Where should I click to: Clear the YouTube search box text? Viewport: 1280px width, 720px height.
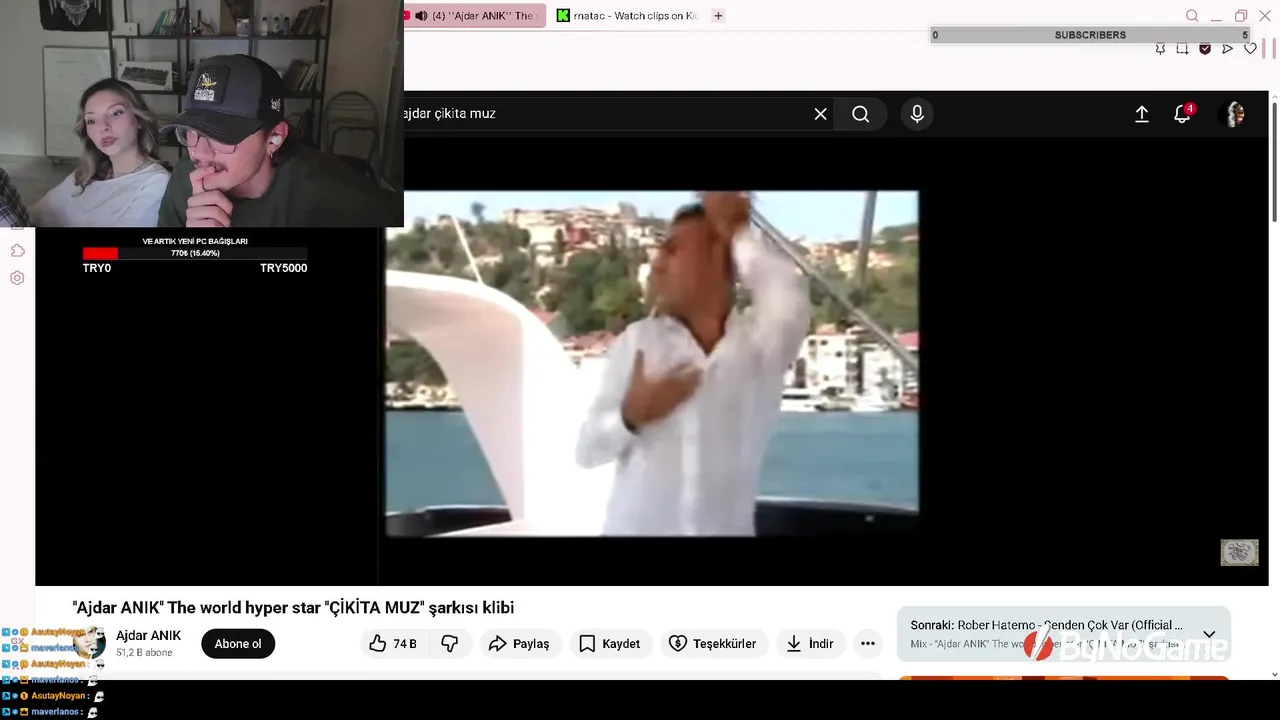[820, 114]
